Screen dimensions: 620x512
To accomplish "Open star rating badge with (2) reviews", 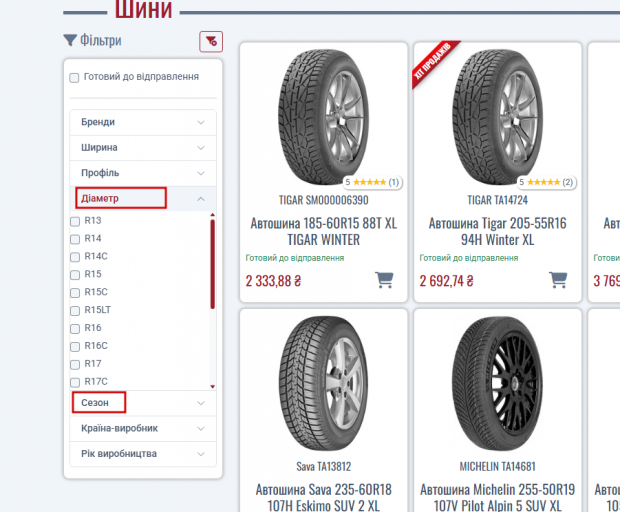I will [x=546, y=182].
